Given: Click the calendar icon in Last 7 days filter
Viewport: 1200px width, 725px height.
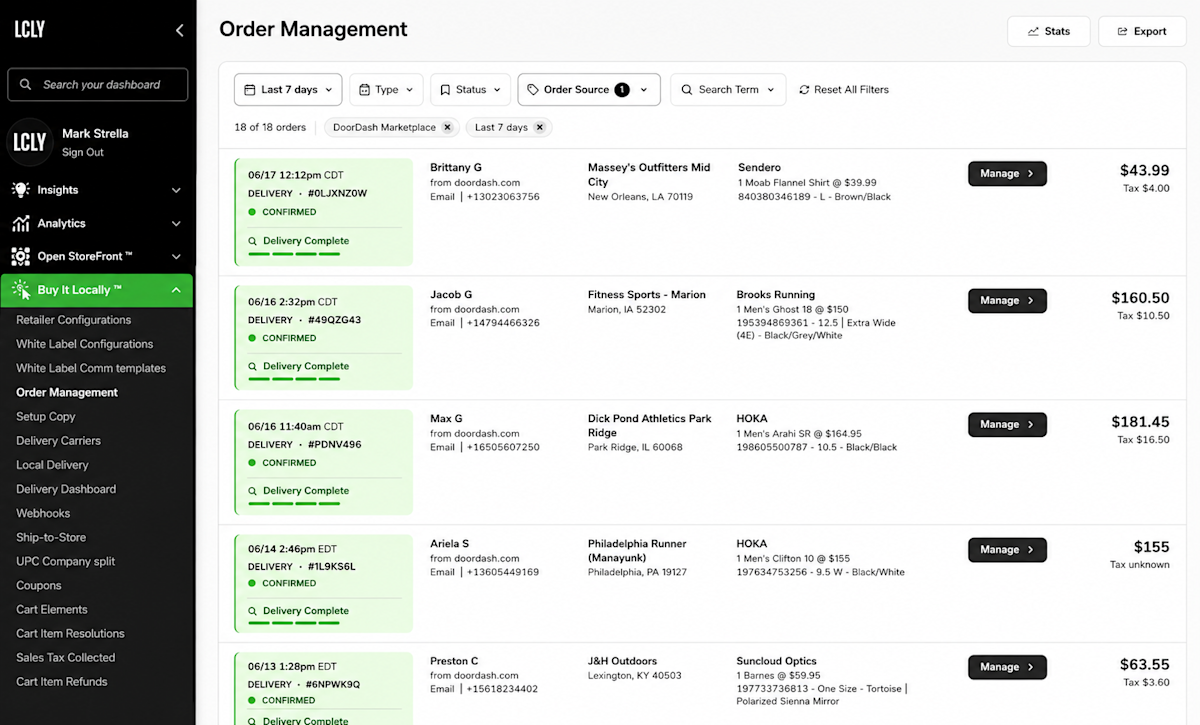Looking at the screenshot, I should tap(250, 90).
